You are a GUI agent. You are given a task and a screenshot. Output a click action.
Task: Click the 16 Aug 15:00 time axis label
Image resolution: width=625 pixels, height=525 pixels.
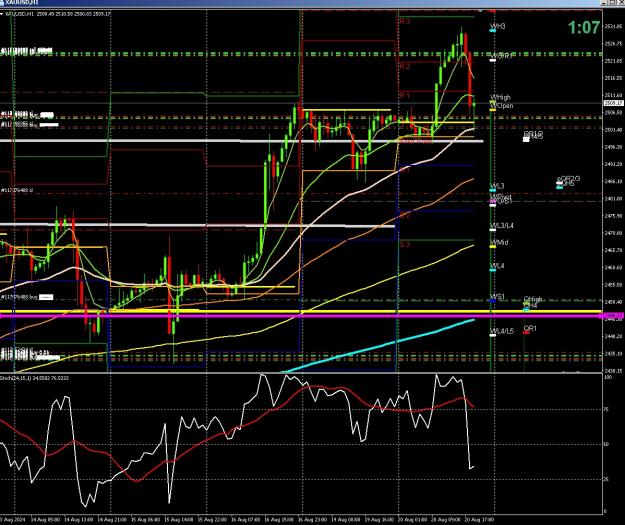tap(279, 520)
